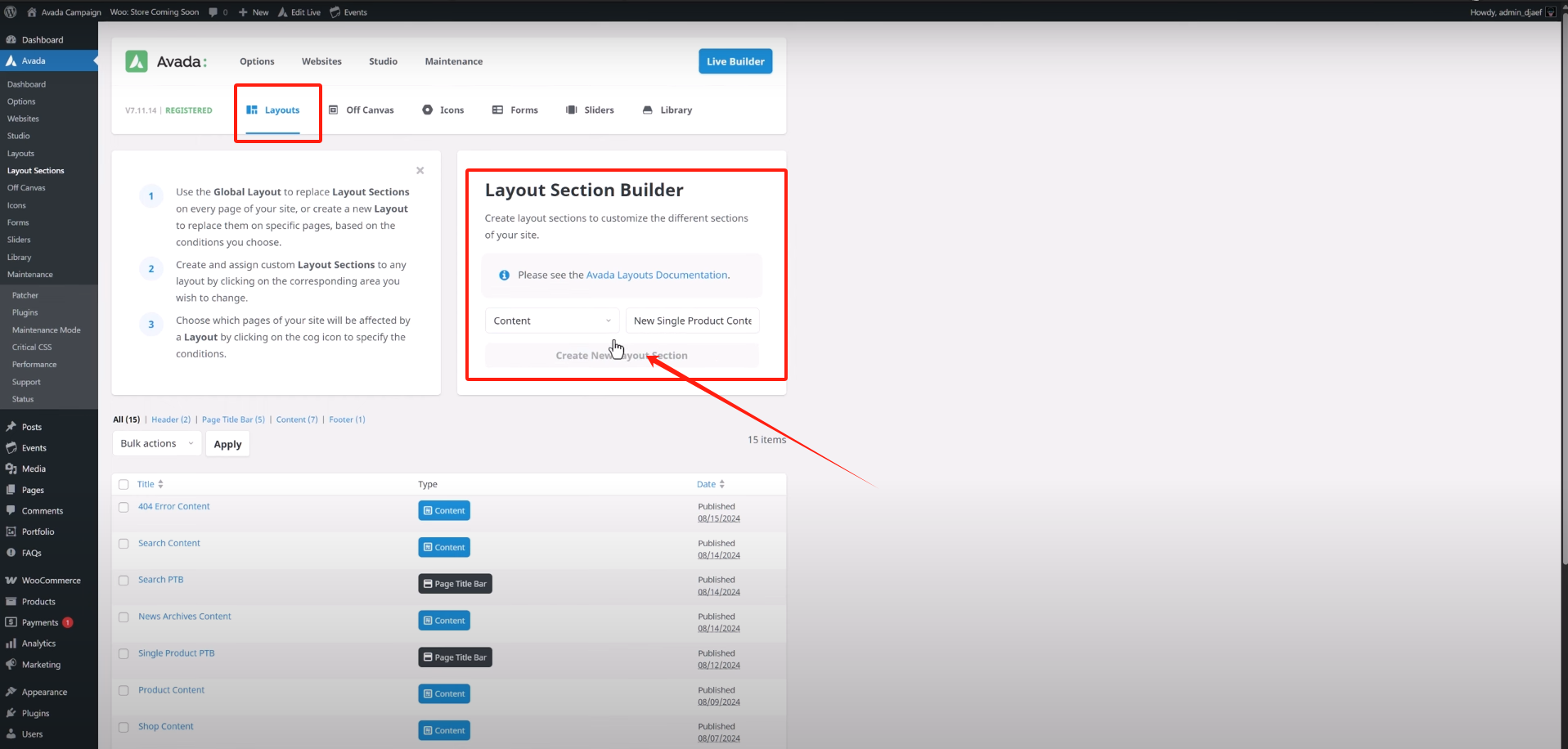Click the Live Builder button

click(735, 61)
